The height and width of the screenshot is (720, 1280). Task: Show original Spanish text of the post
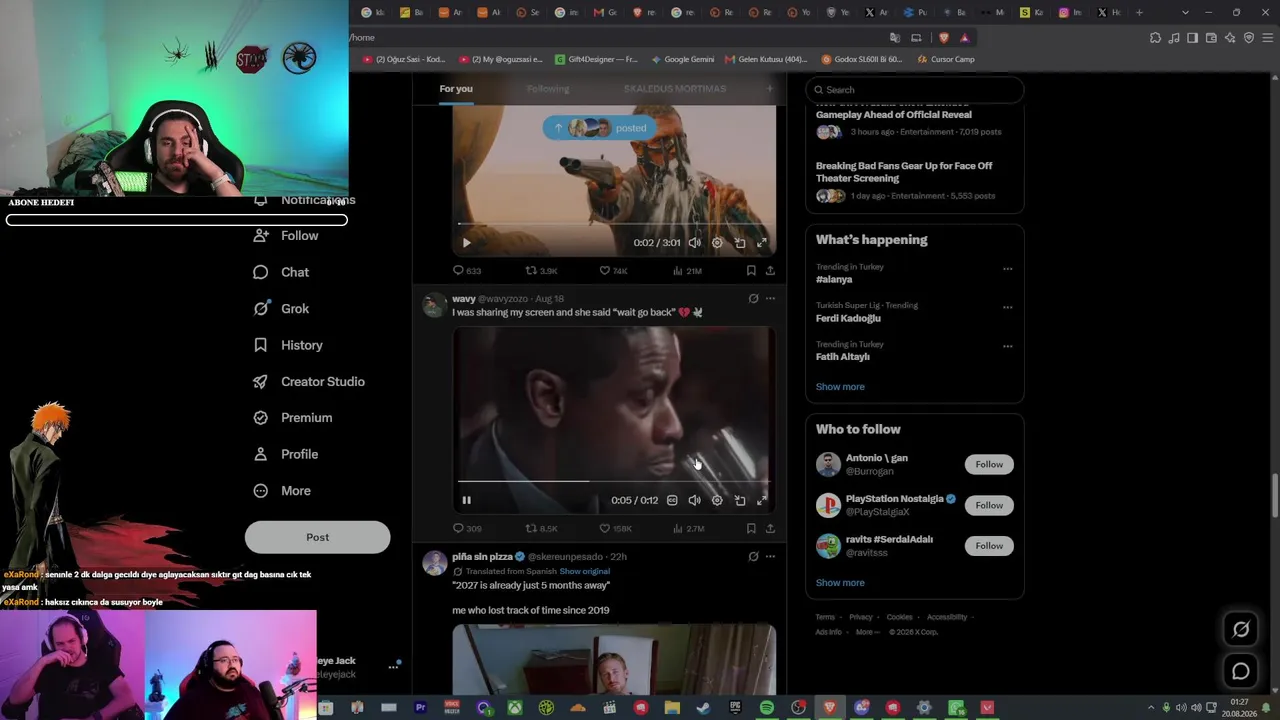[585, 571]
